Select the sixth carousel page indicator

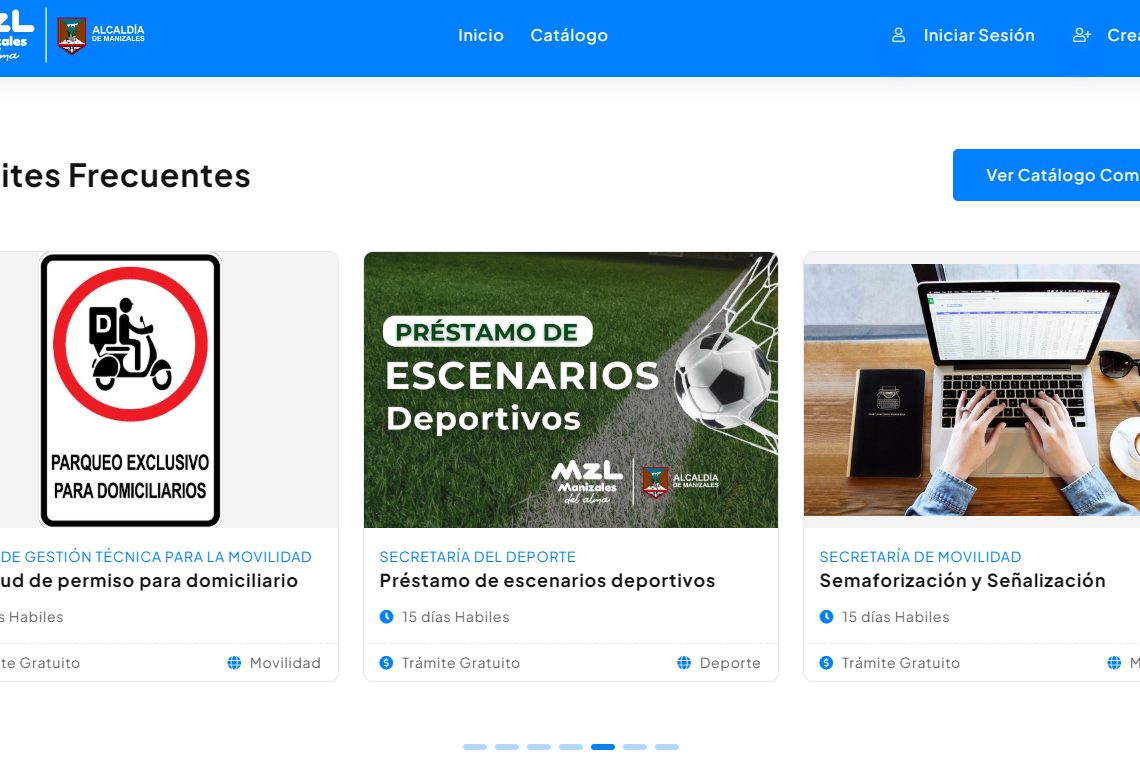(635, 747)
